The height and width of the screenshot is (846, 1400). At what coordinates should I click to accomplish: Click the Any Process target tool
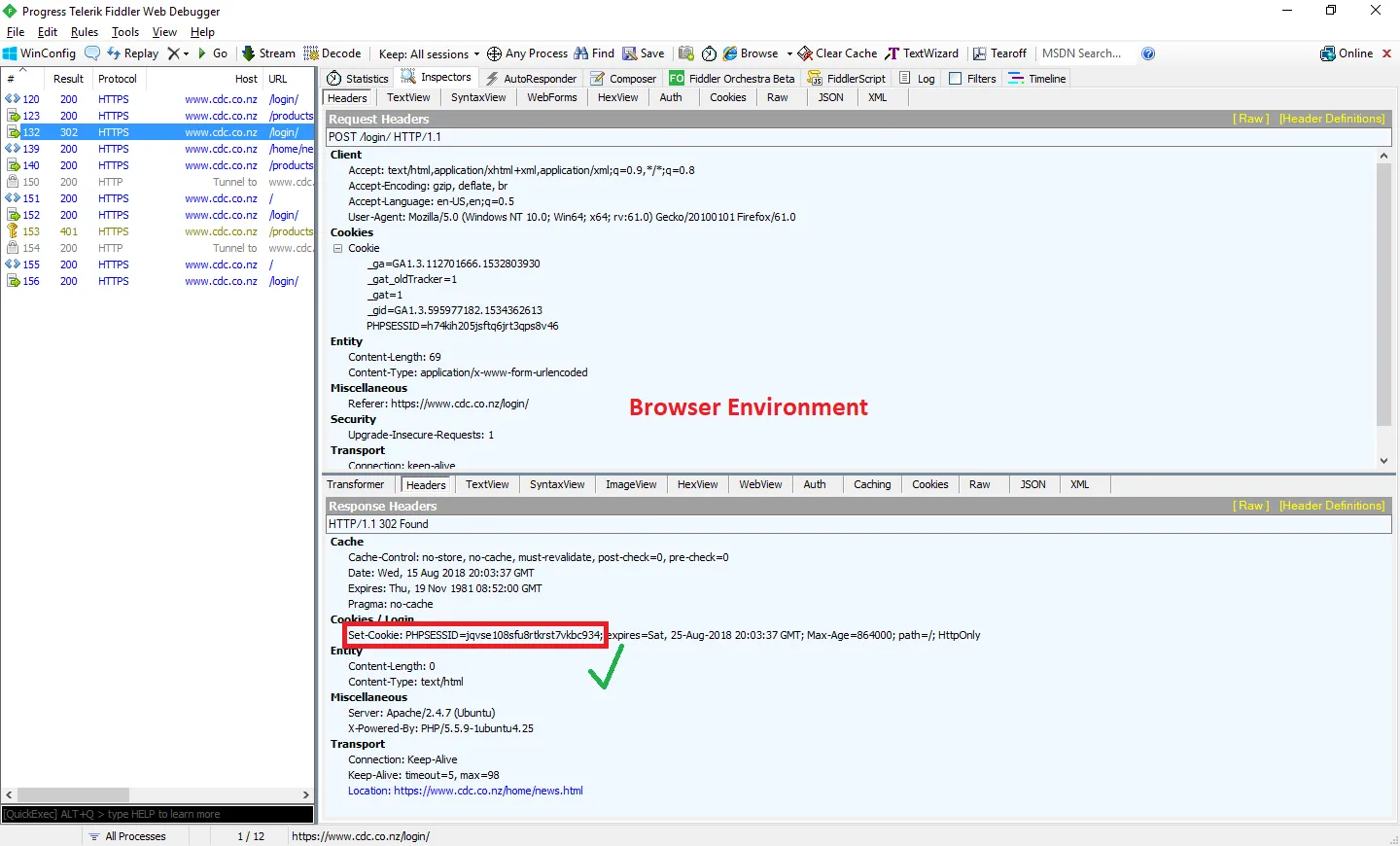tap(528, 53)
